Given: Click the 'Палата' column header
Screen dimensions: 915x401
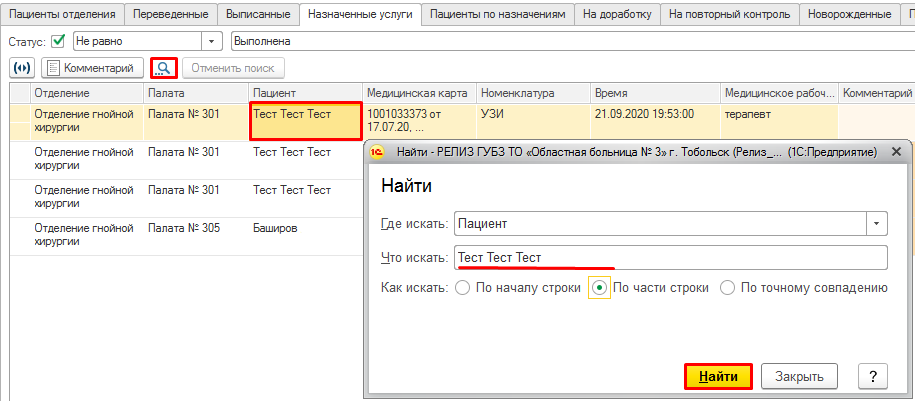Looking at the screenshot, I should pyautogui.click(x=195, y=93).
